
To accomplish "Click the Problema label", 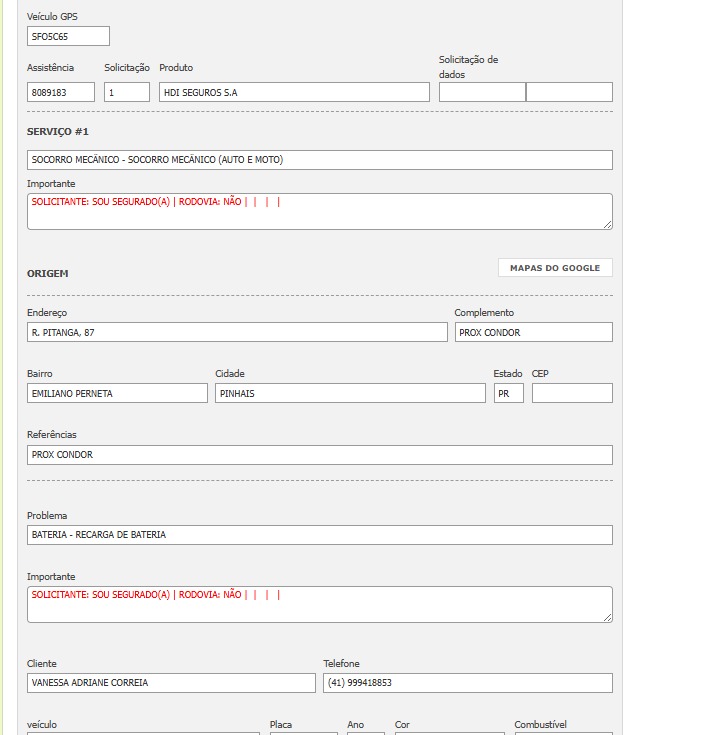I will tap(47, 516).
